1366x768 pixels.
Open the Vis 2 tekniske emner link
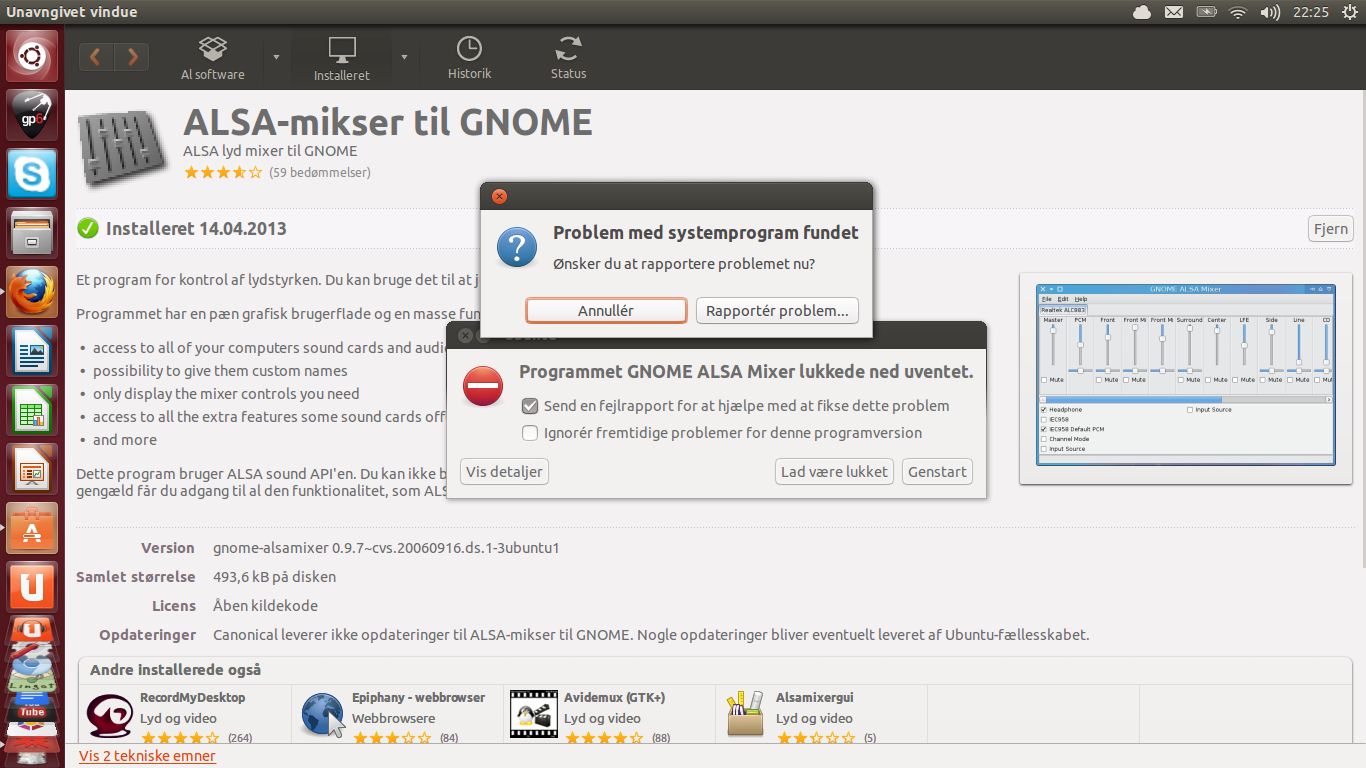tap(147, 756)
